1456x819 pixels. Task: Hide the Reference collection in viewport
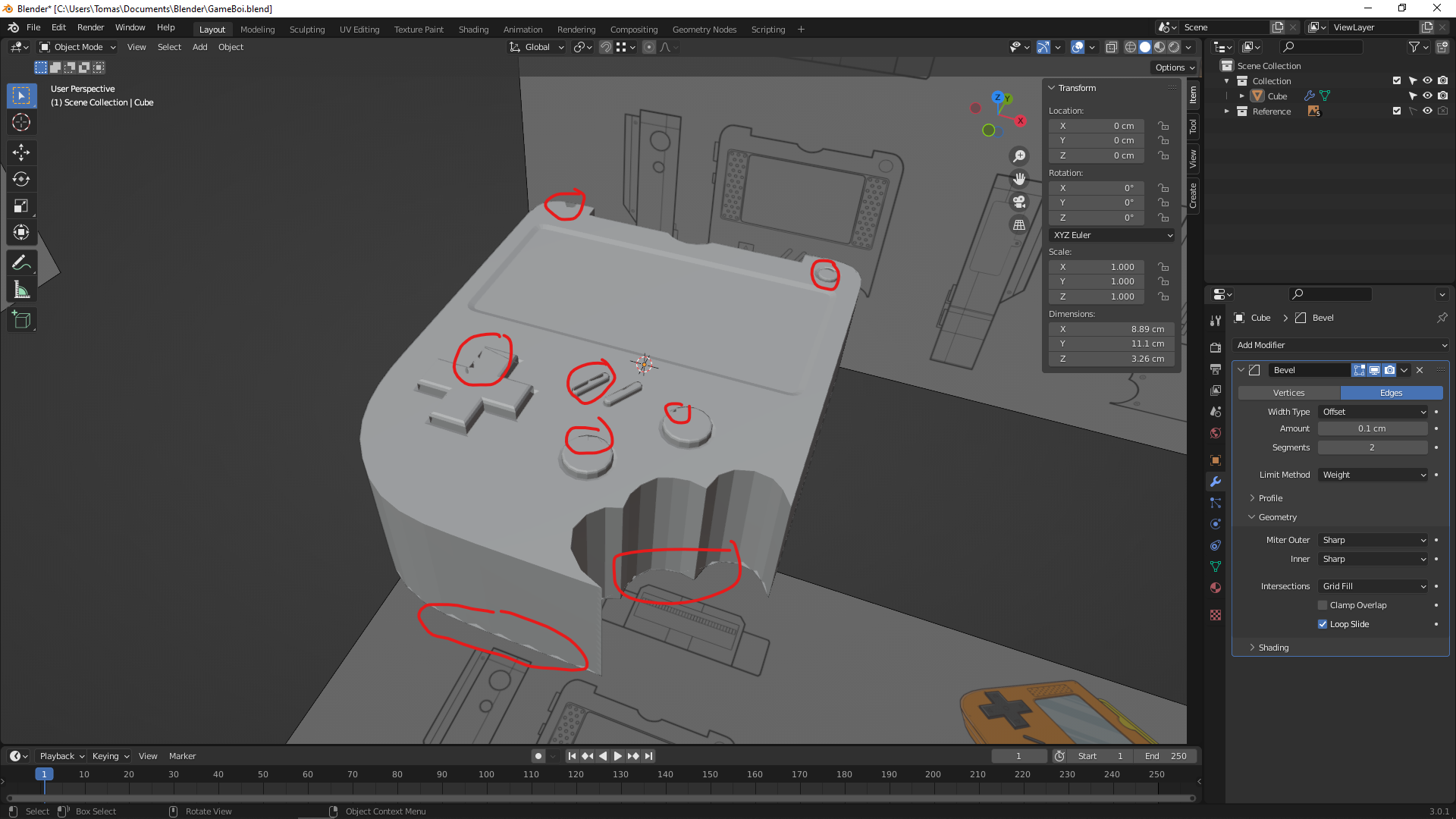click(1427, 111)
